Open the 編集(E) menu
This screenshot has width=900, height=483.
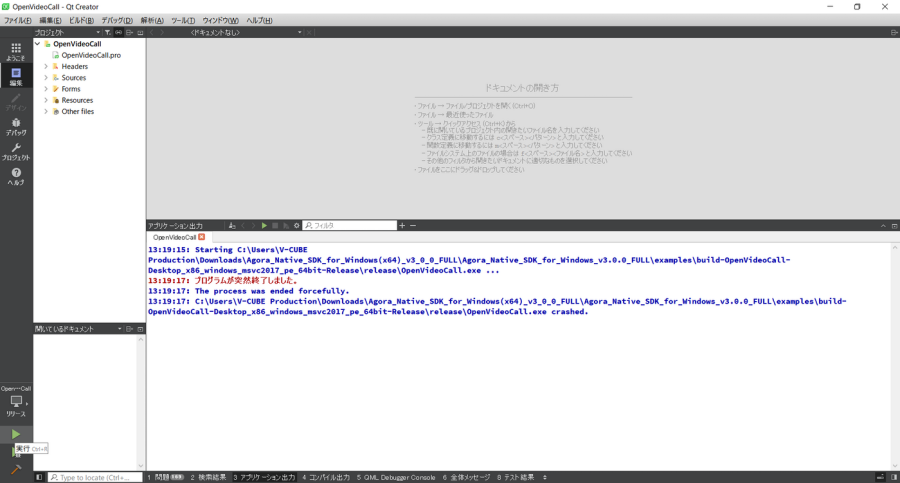(50, 20)
